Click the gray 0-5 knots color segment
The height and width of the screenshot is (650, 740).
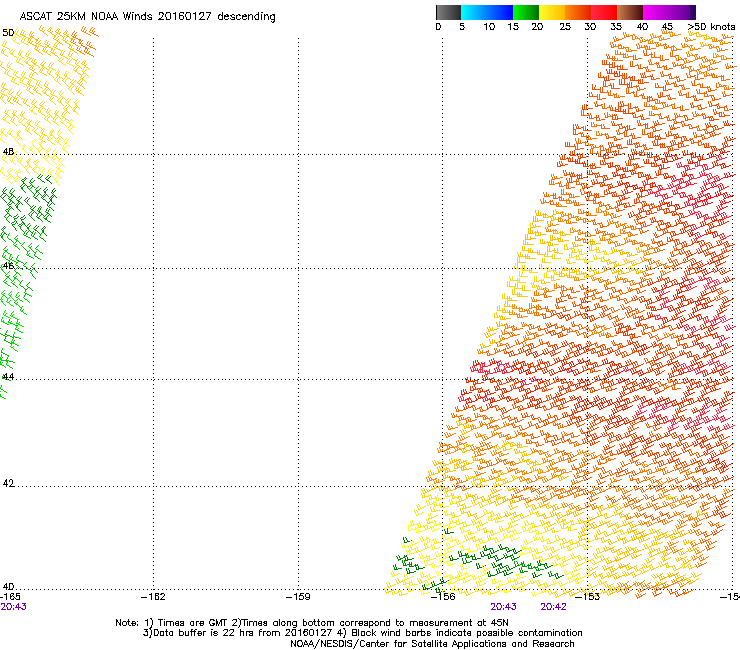pos(448,12)
